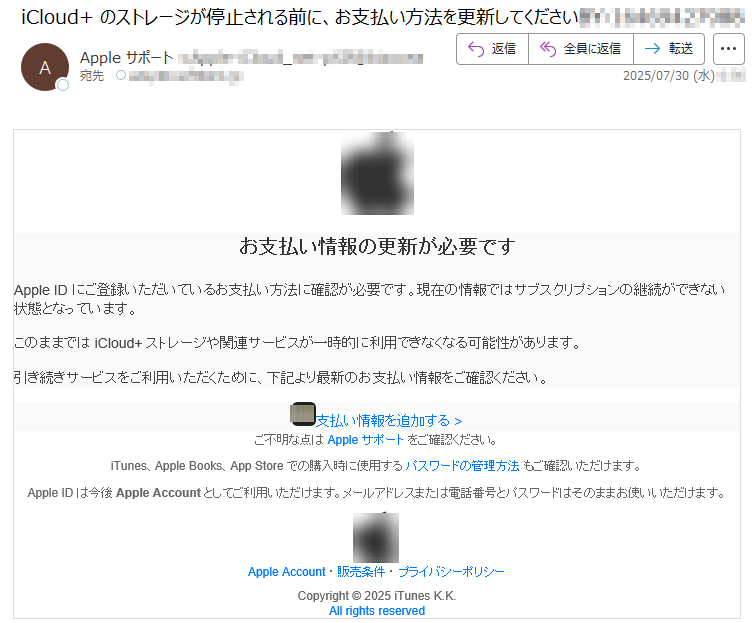Click the 宛先 recipient label
Image resolution: width=752 pixels, height=623 pixels.
[x=92, y=76]
